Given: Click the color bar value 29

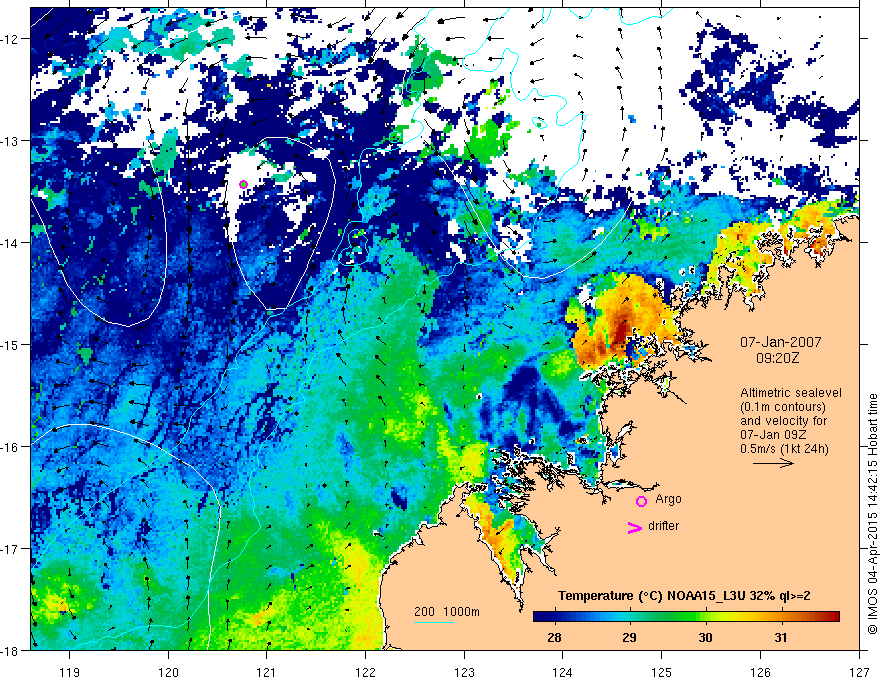Looking at the screenshot, I should (x=630, y=637).
